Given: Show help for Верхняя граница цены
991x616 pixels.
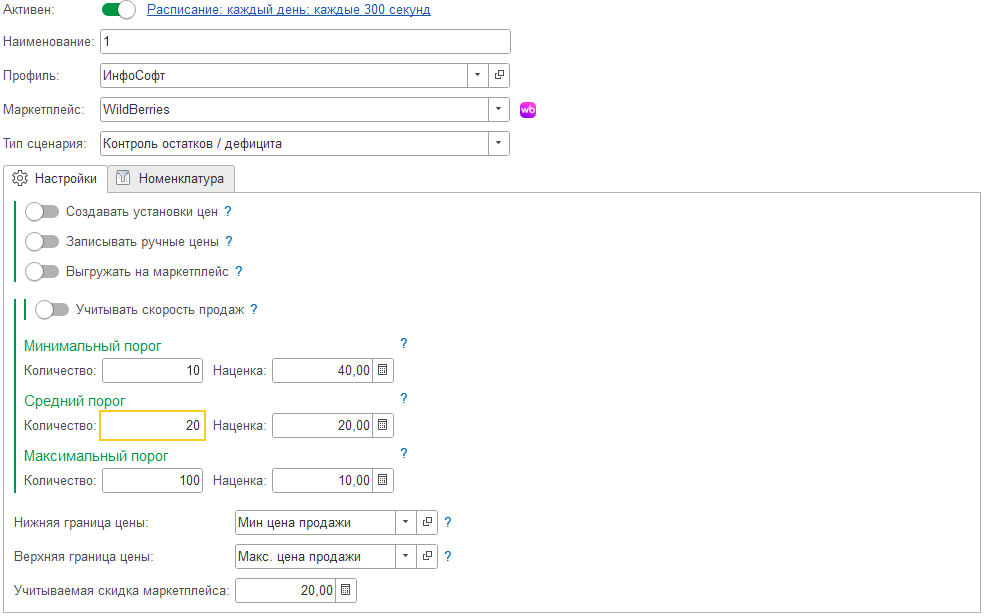Looking at the screenshot, I should tap(448, 557).
